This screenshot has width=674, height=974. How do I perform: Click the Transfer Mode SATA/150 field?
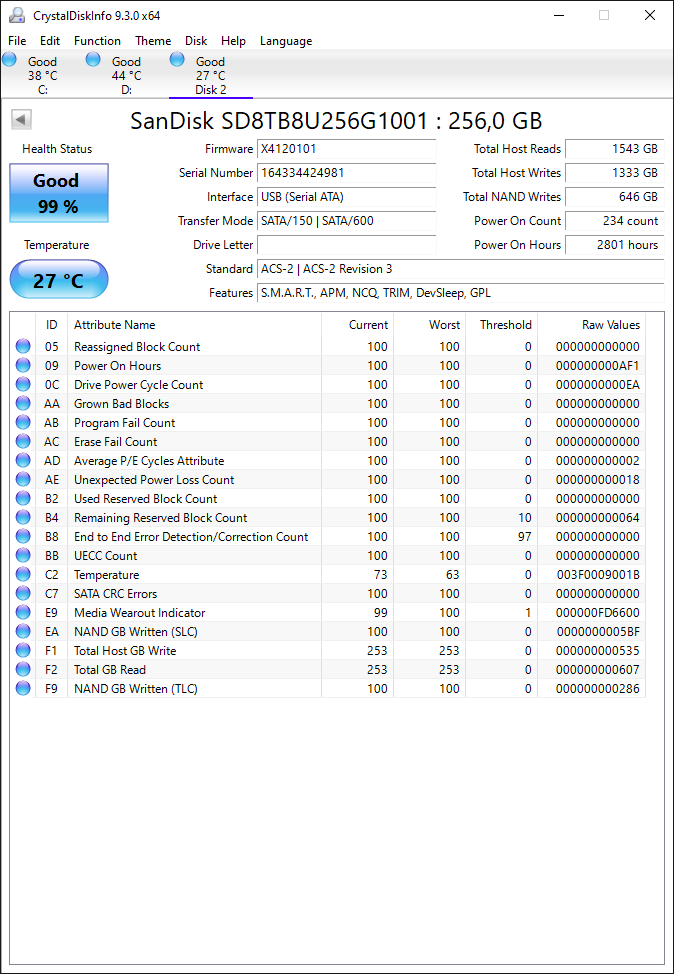(347, 221)
